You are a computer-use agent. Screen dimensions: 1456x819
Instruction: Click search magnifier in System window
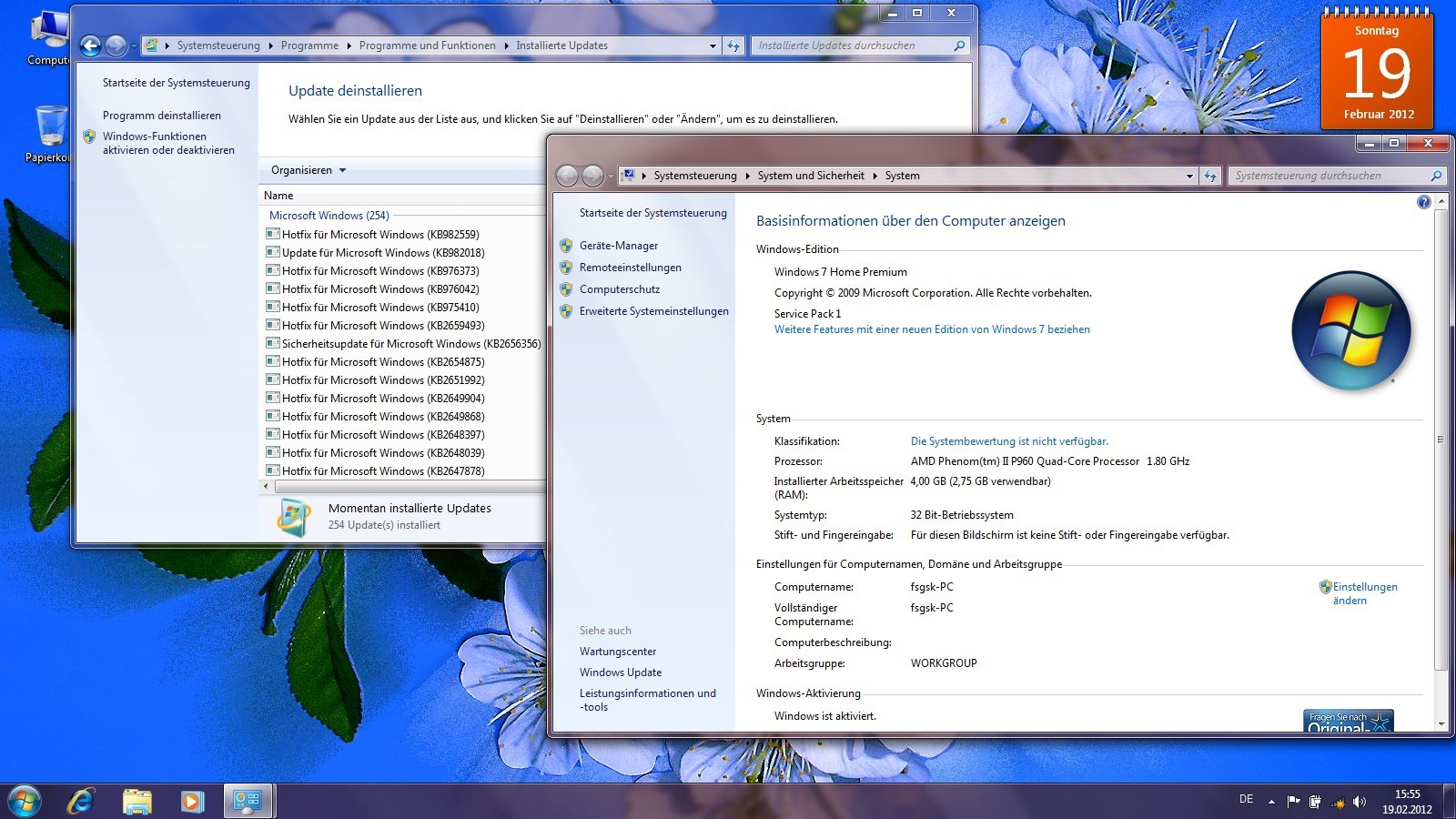pyautogui.click(x=1436, y=176)
